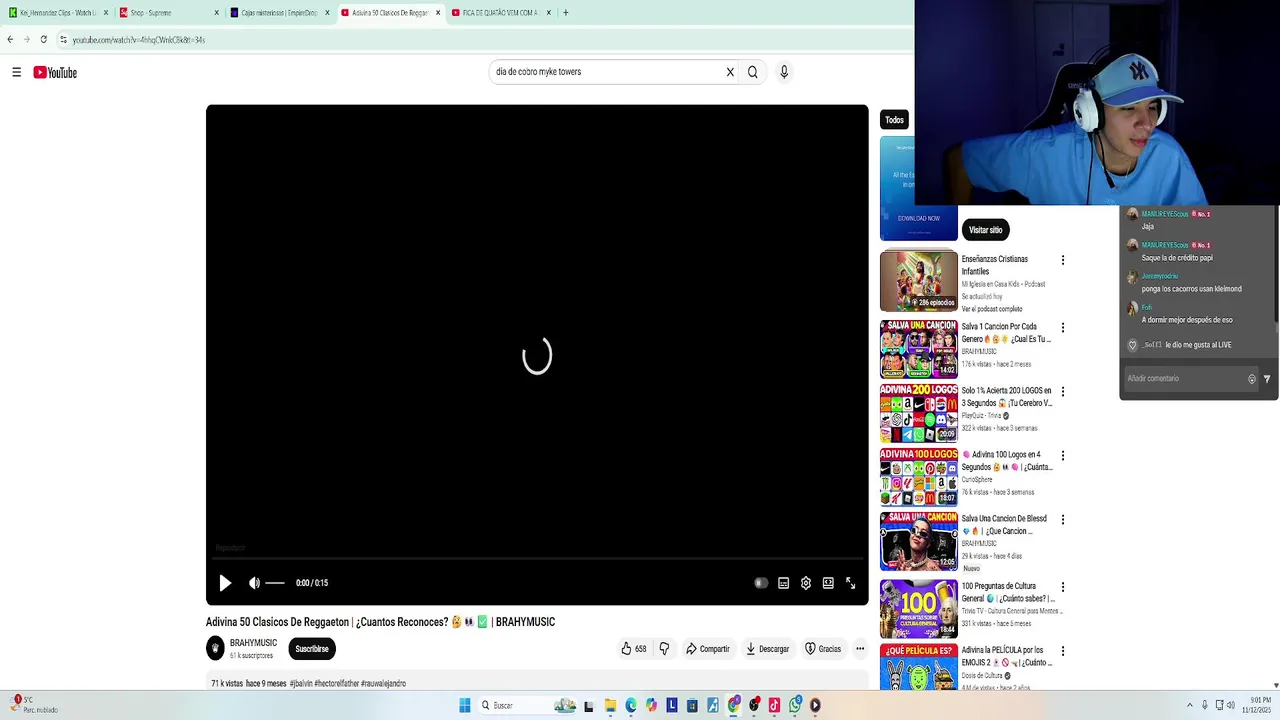Open Enseñanzas Cristianas Infantiles podcast thumbnail
The height and width of the screenshot is (720, 1280).
click(x=918, y=281)
